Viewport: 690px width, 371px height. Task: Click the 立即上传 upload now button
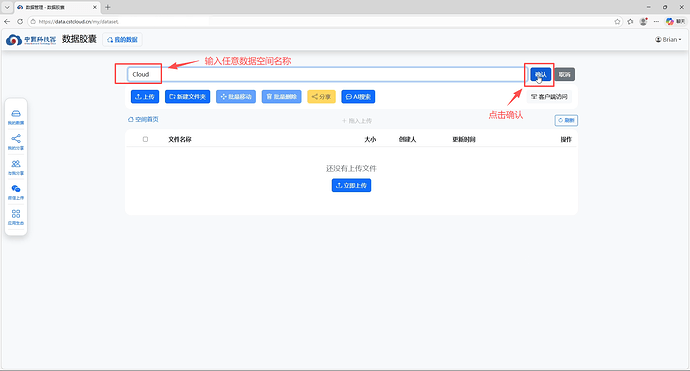[x=351, y=185]
